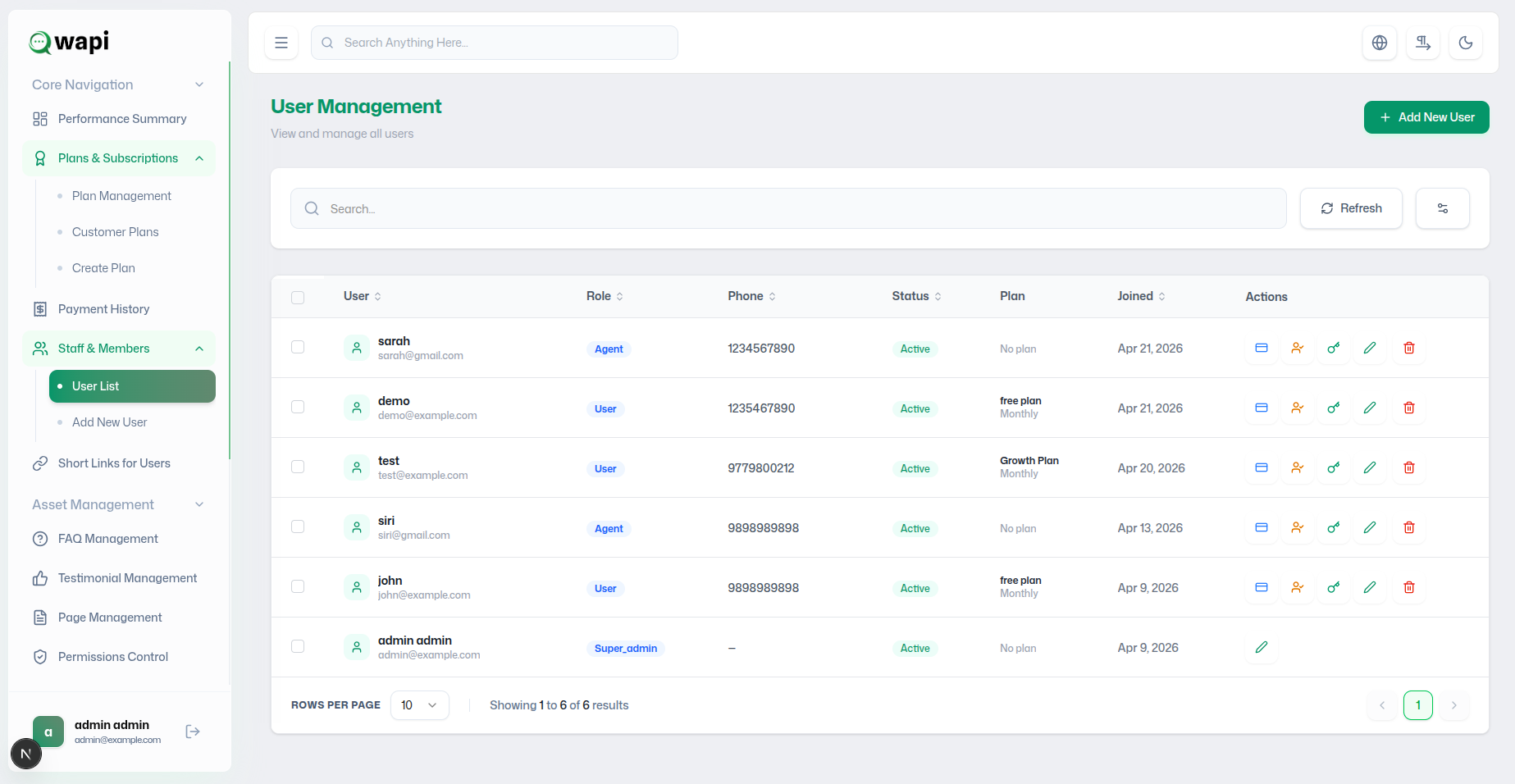Collapse the Asset Management section

[118, 504]
